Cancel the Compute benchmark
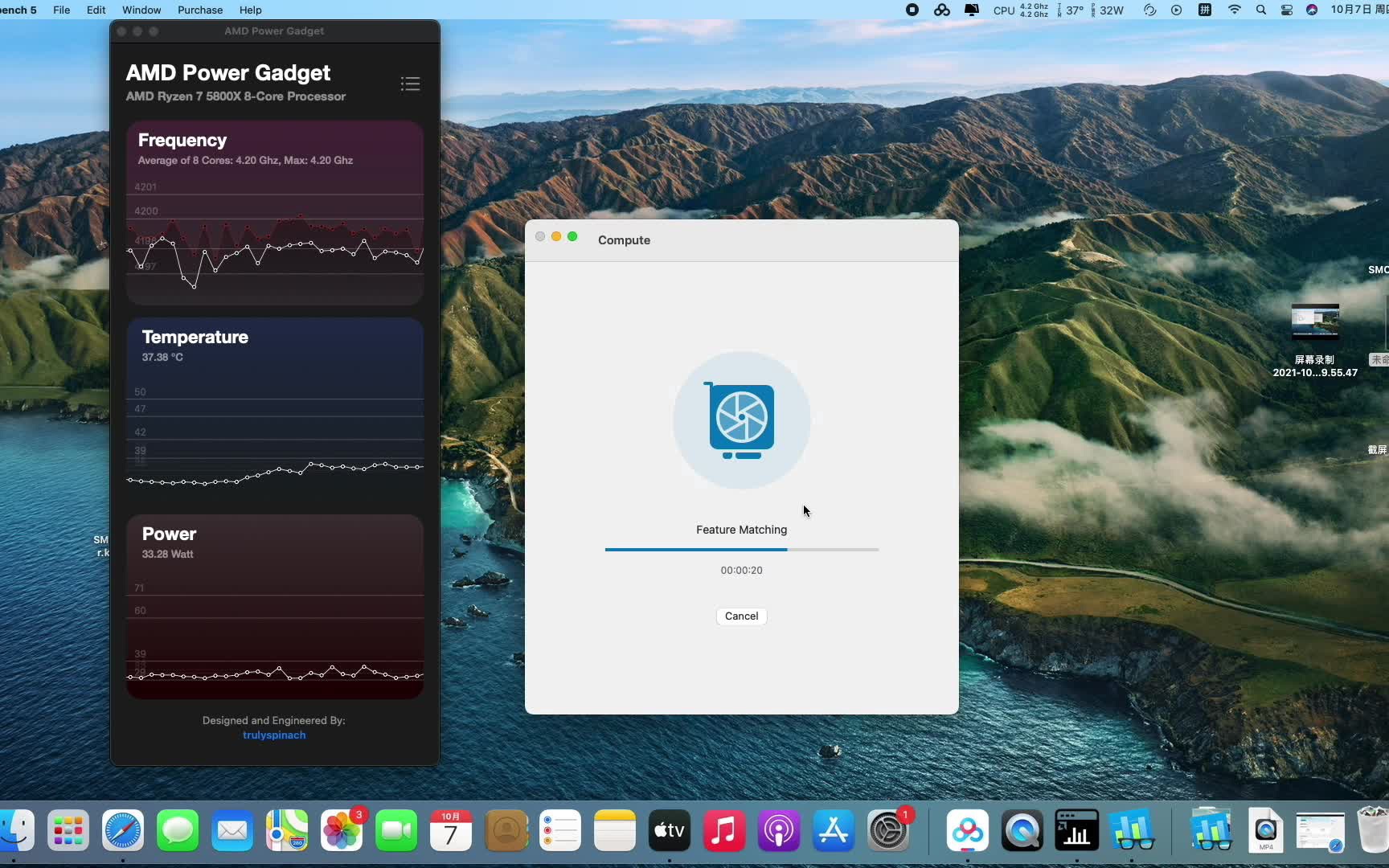The width and height of the screenshot is (1389, 868). click(x=741, y=616)
